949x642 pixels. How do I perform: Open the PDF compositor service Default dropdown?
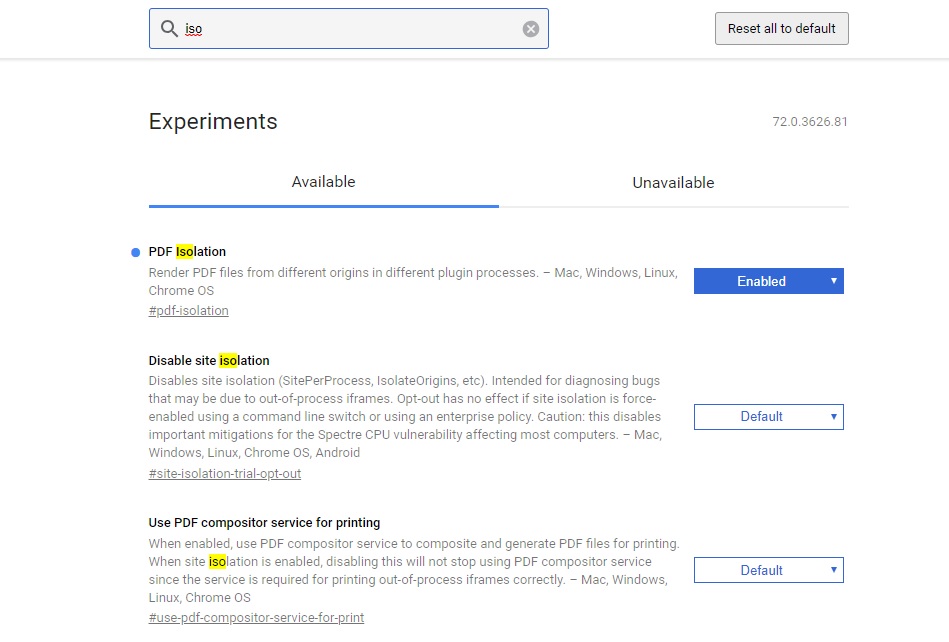coord(768,570)
